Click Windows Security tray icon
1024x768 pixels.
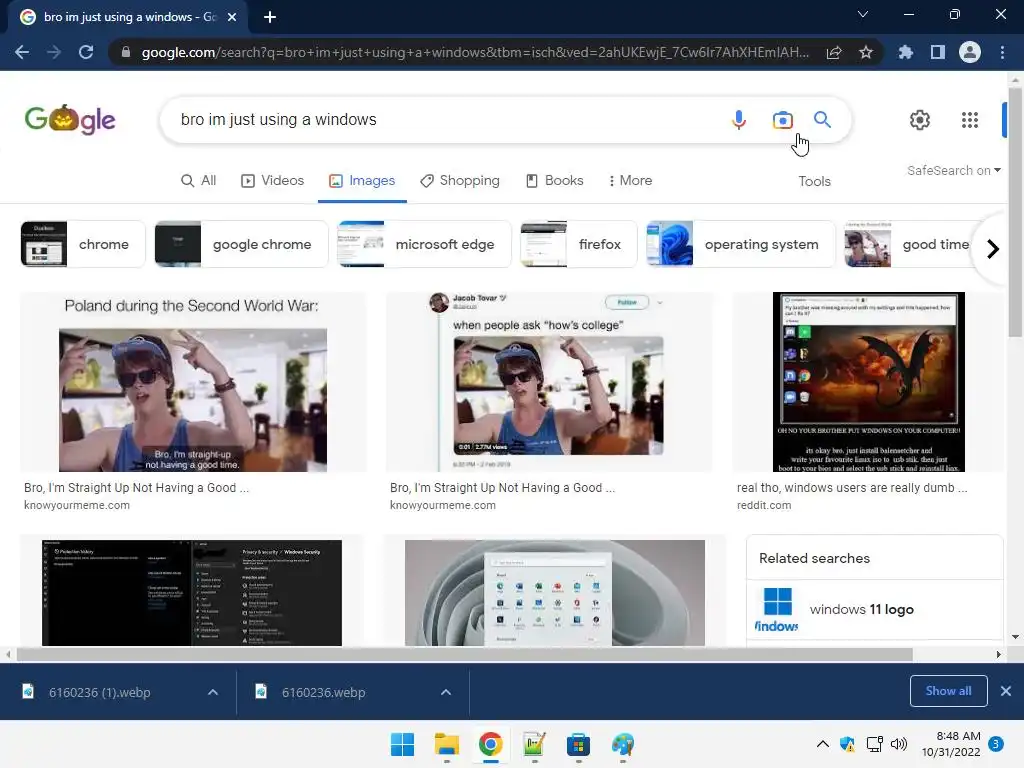848,744
